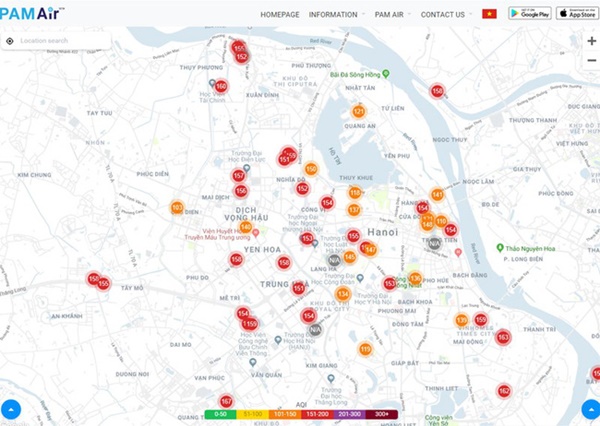Image resolution: width=600 pixels, height=426 pixels.
Task: Focus the Location search field
Action: pyautogui.click(x=62, y=41)
